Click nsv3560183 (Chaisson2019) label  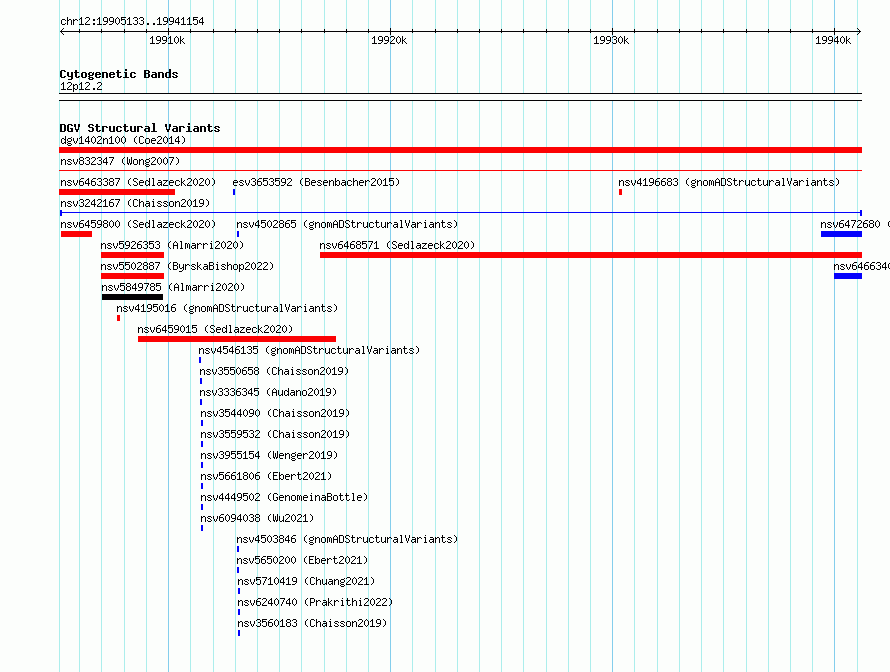click(312, 623)
